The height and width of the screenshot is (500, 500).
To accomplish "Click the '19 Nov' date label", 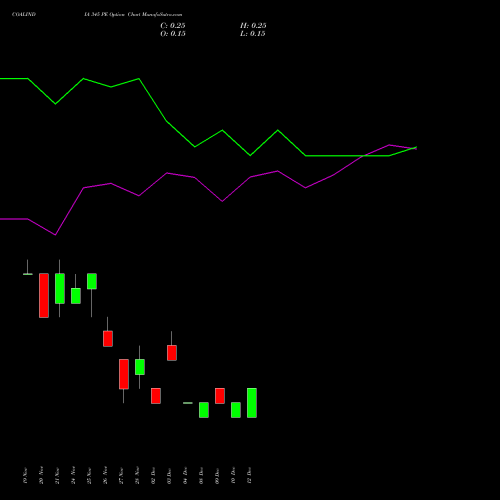I will pos(25,475).
